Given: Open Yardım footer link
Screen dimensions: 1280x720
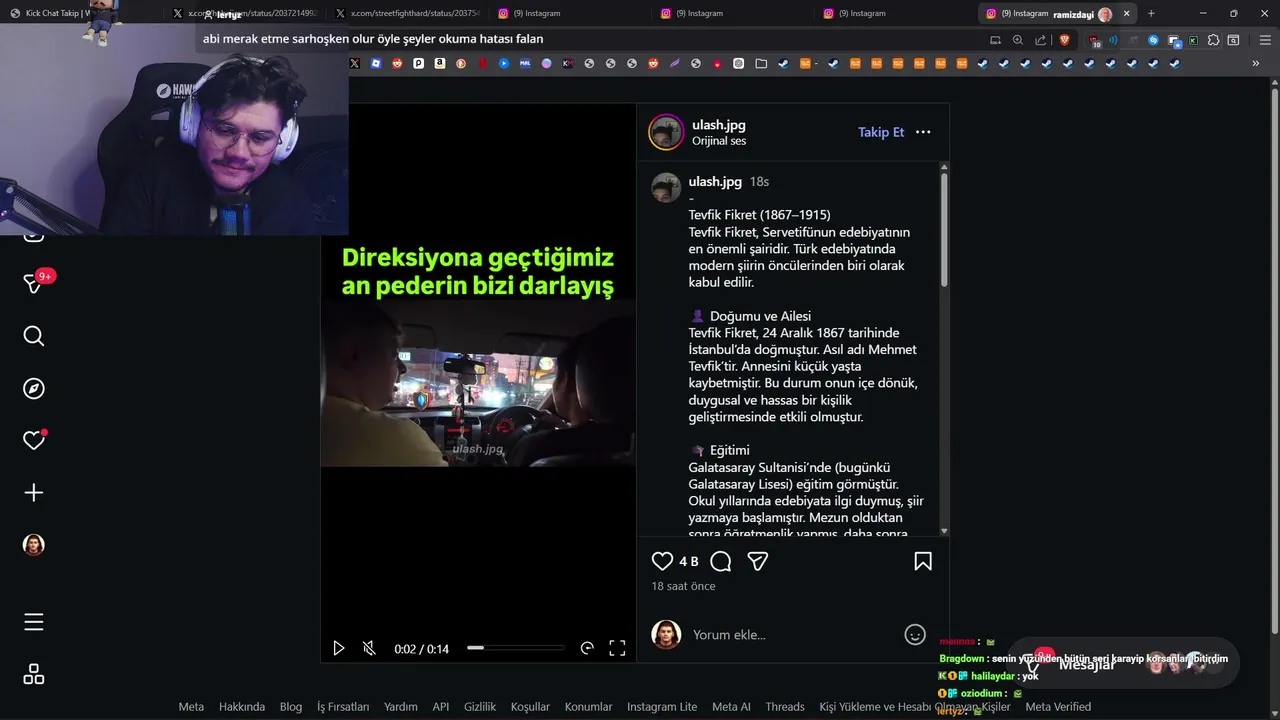Looking at the screenshot, I should (x=401, y=707).
